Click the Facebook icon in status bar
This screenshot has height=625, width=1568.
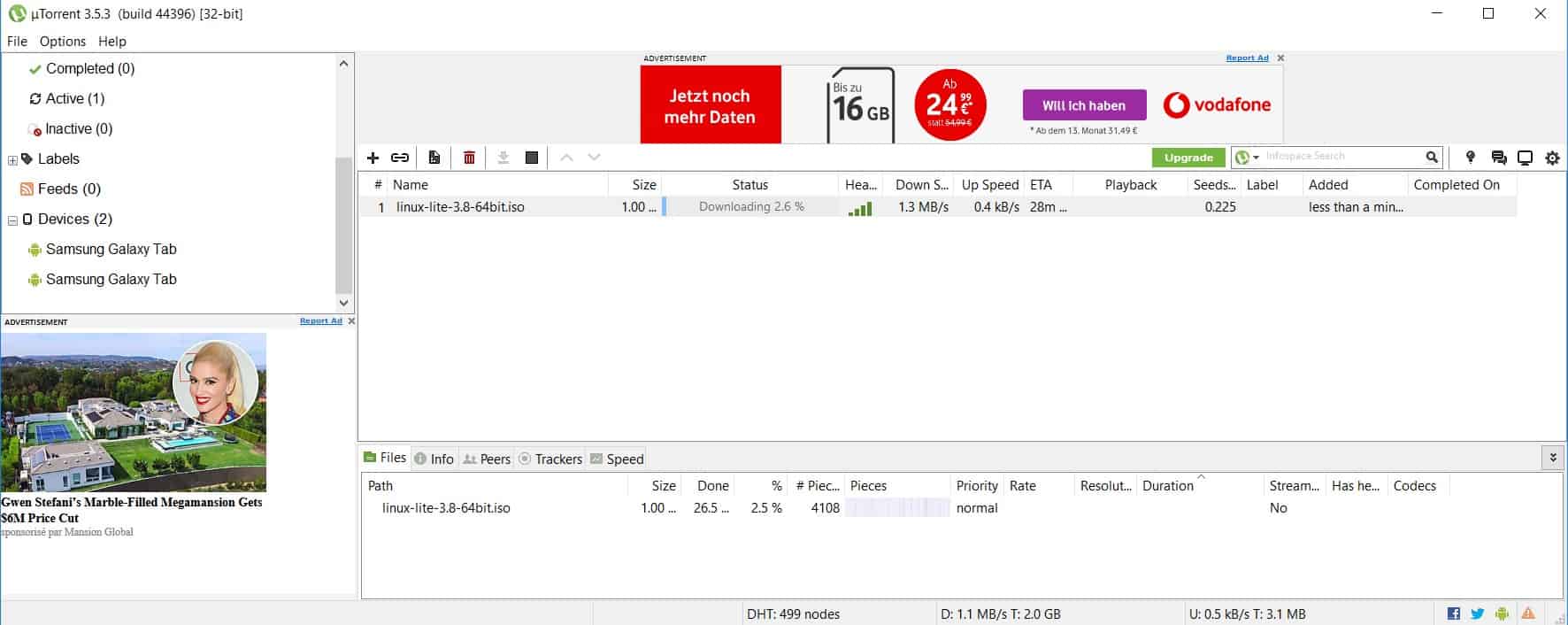[x=1453, y=613]
